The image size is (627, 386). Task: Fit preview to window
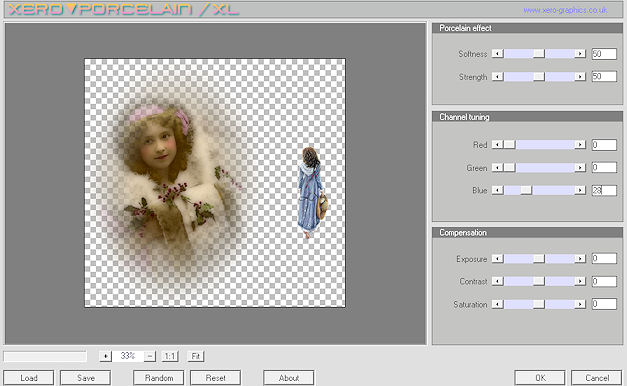tap(196, 356)
